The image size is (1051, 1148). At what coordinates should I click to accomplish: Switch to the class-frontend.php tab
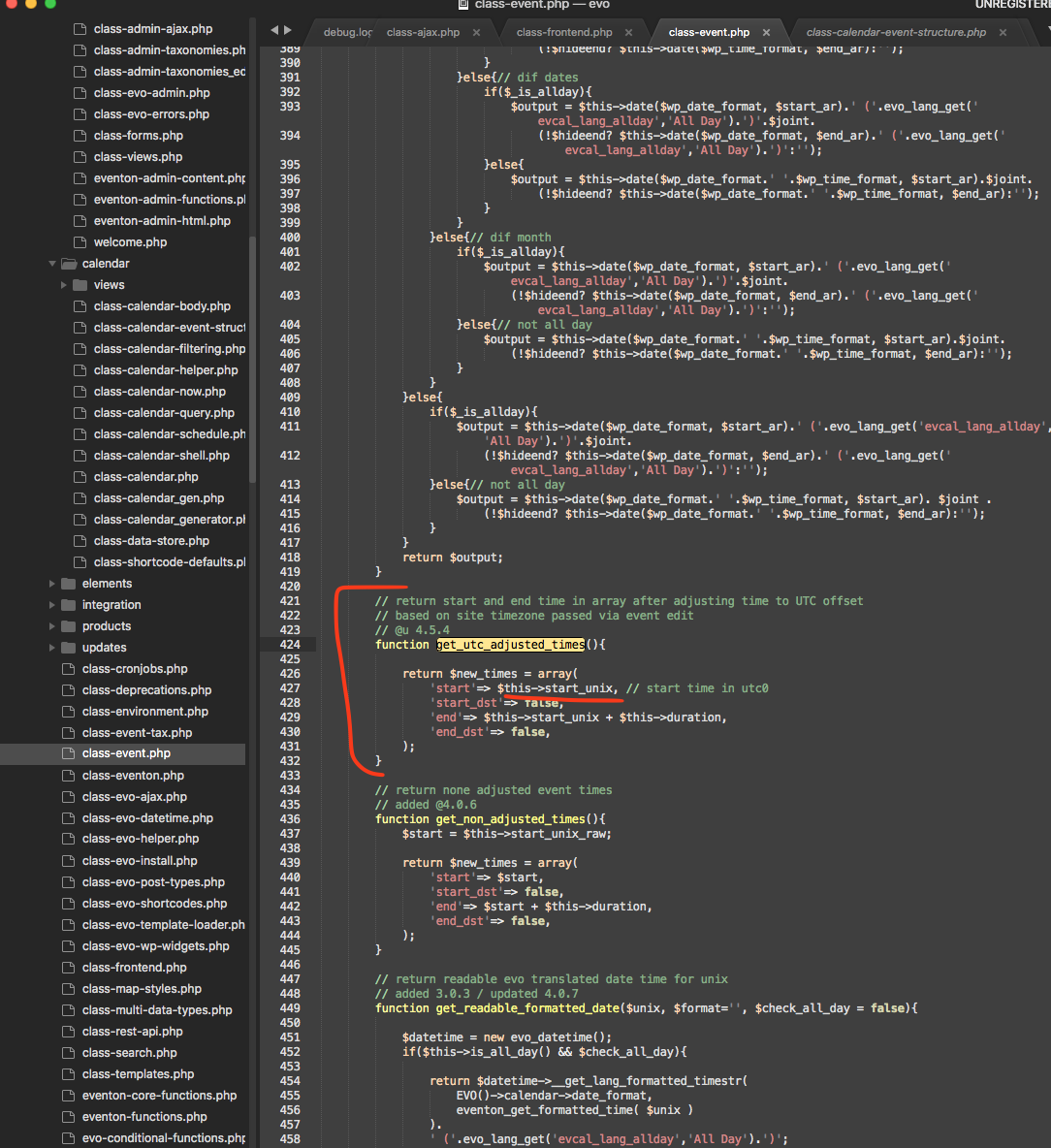pyautogui.click(x=564, y=32)
